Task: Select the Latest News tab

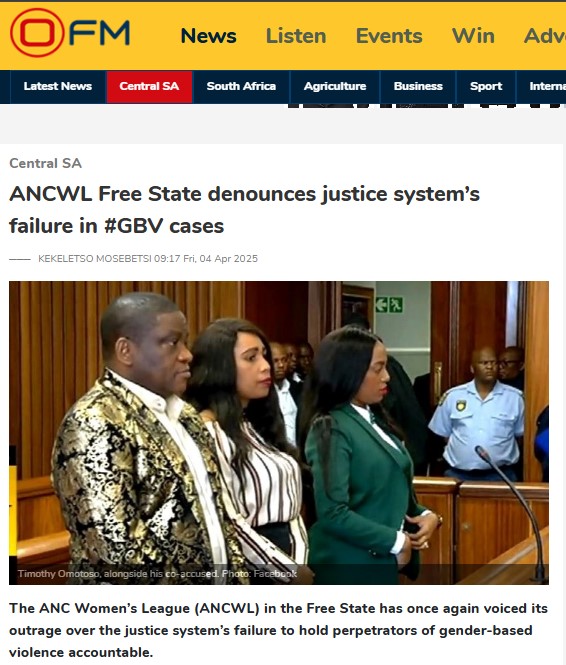Action: 58,87
